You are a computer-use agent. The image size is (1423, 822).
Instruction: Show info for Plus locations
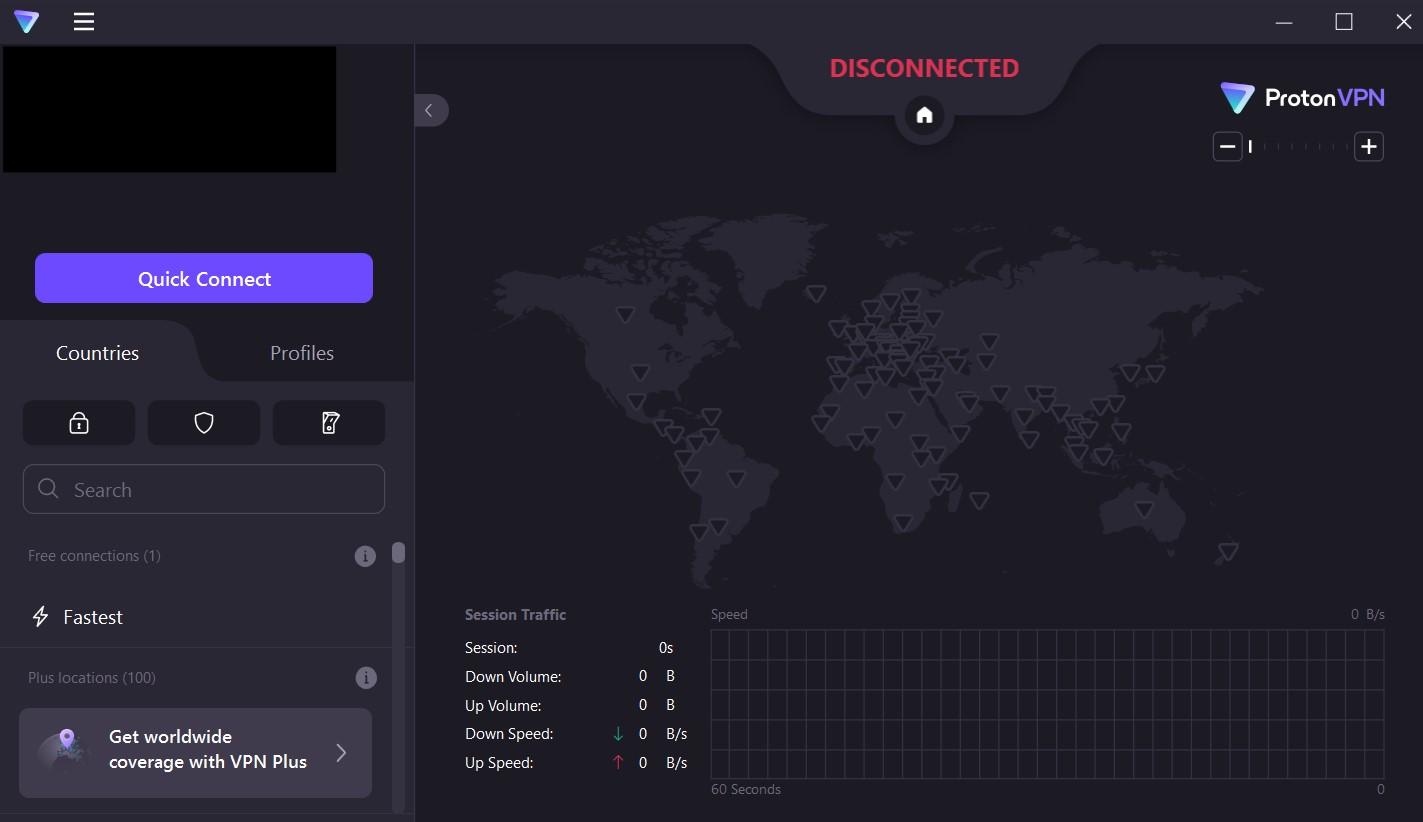pos(366,678)
